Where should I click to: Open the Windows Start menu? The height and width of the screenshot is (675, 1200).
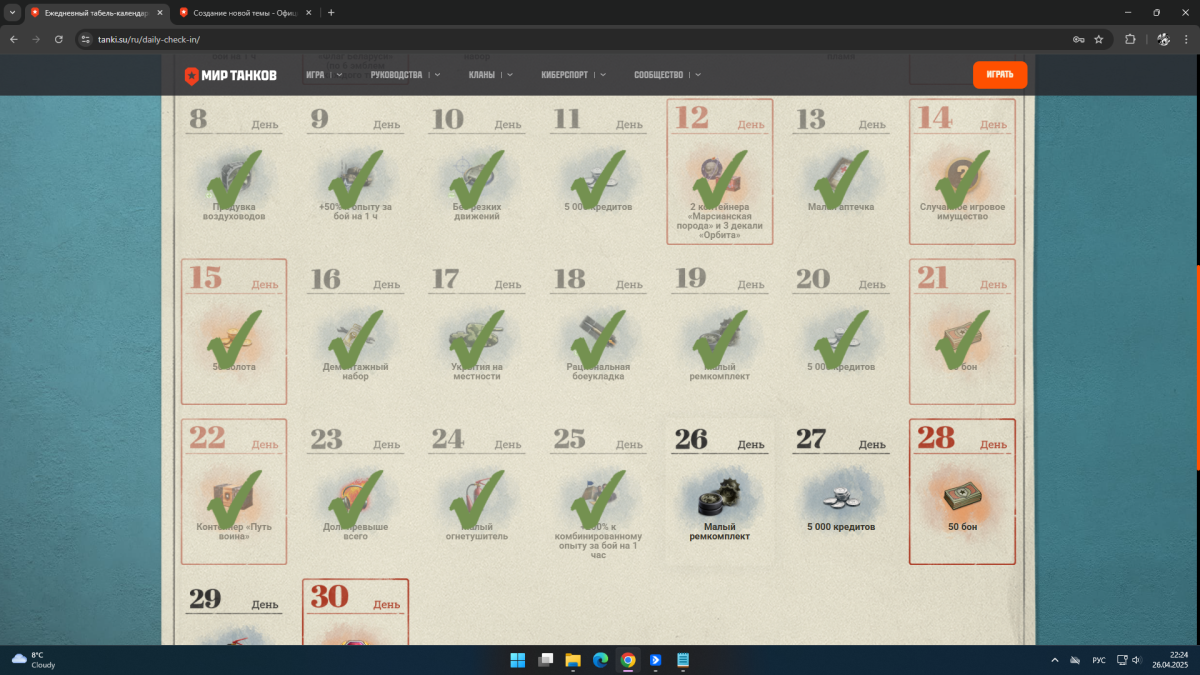coord(518,660)
